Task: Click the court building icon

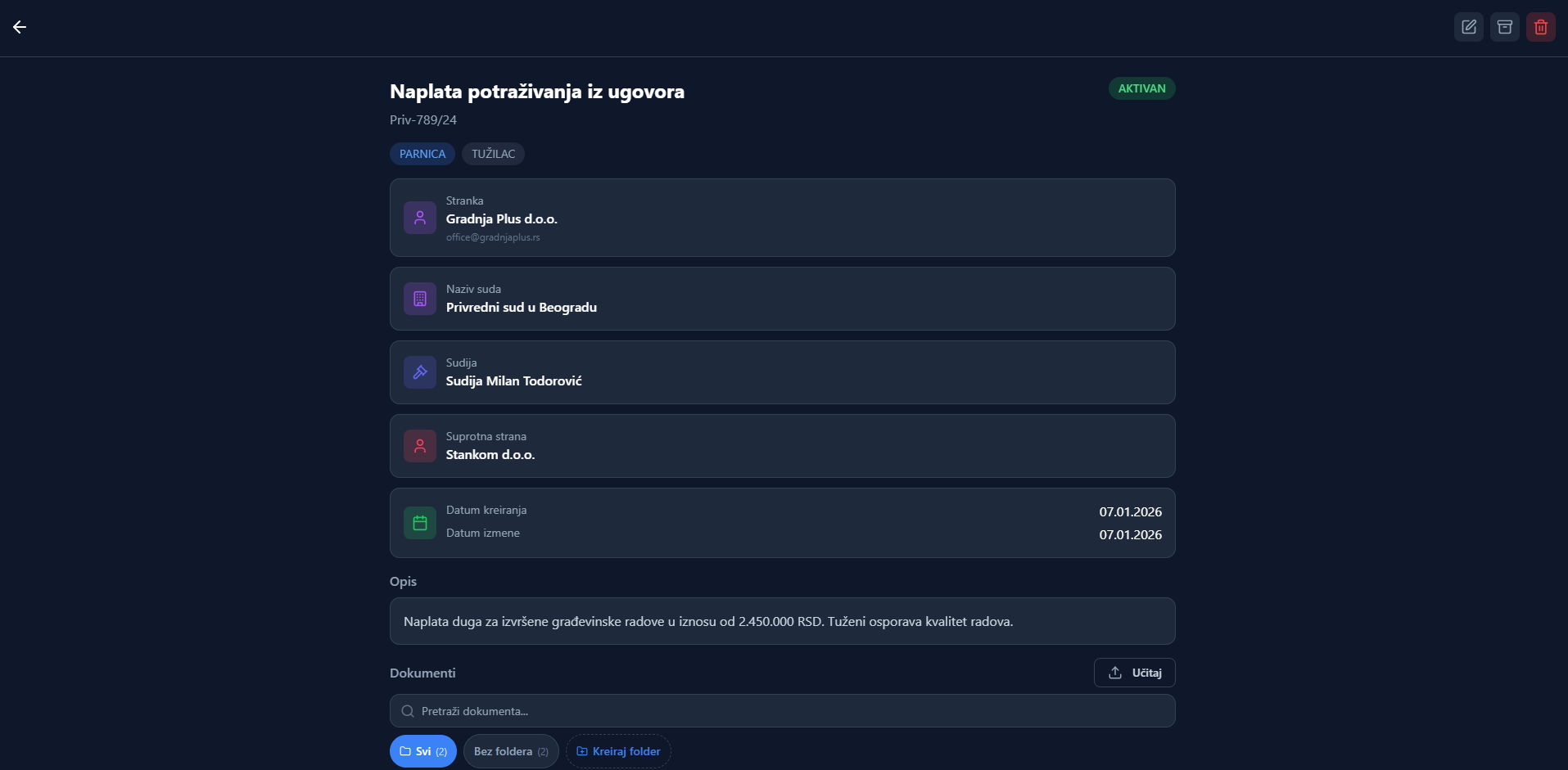Action: pos(420,299)
